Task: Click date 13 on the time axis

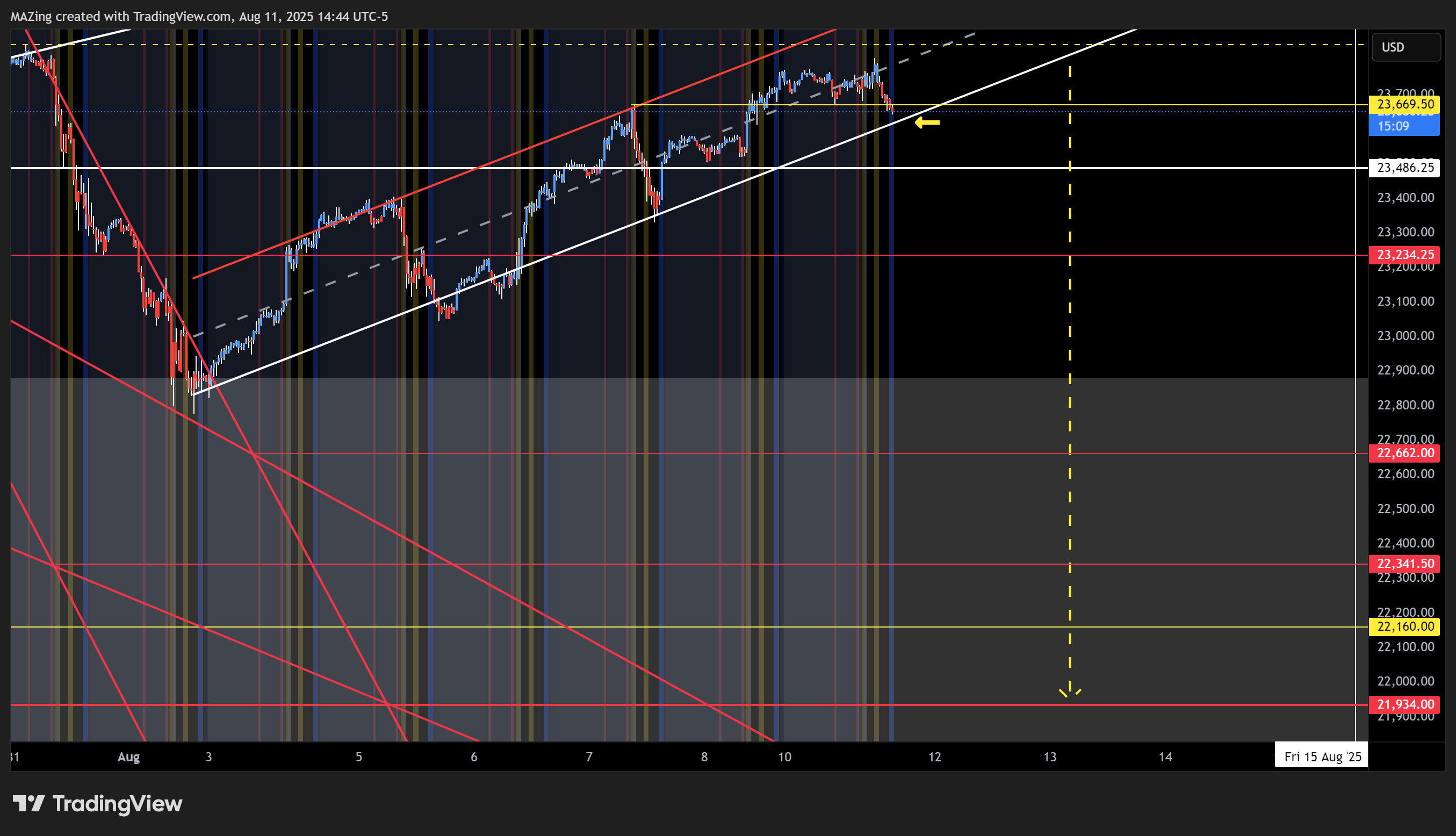Action: pos(1050,758)
